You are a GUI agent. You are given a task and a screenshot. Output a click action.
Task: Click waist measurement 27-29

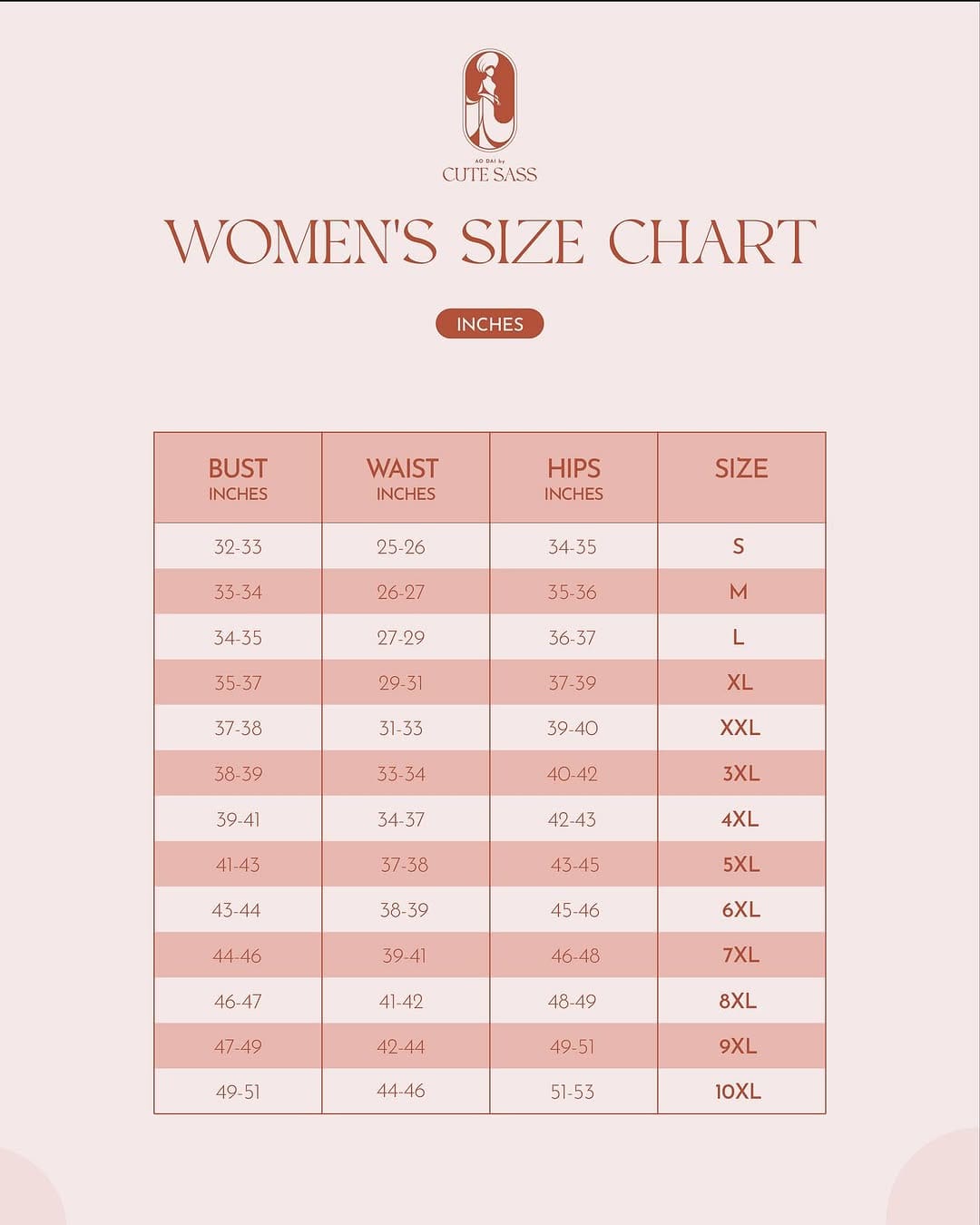pos(401,638)
